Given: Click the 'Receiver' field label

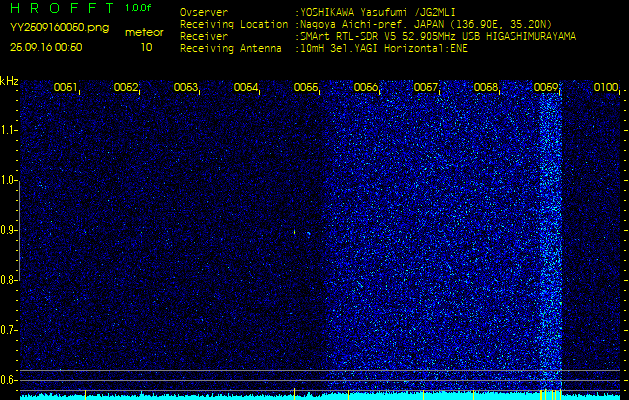Looking at the screenshot, I should [x=204, y=37].
